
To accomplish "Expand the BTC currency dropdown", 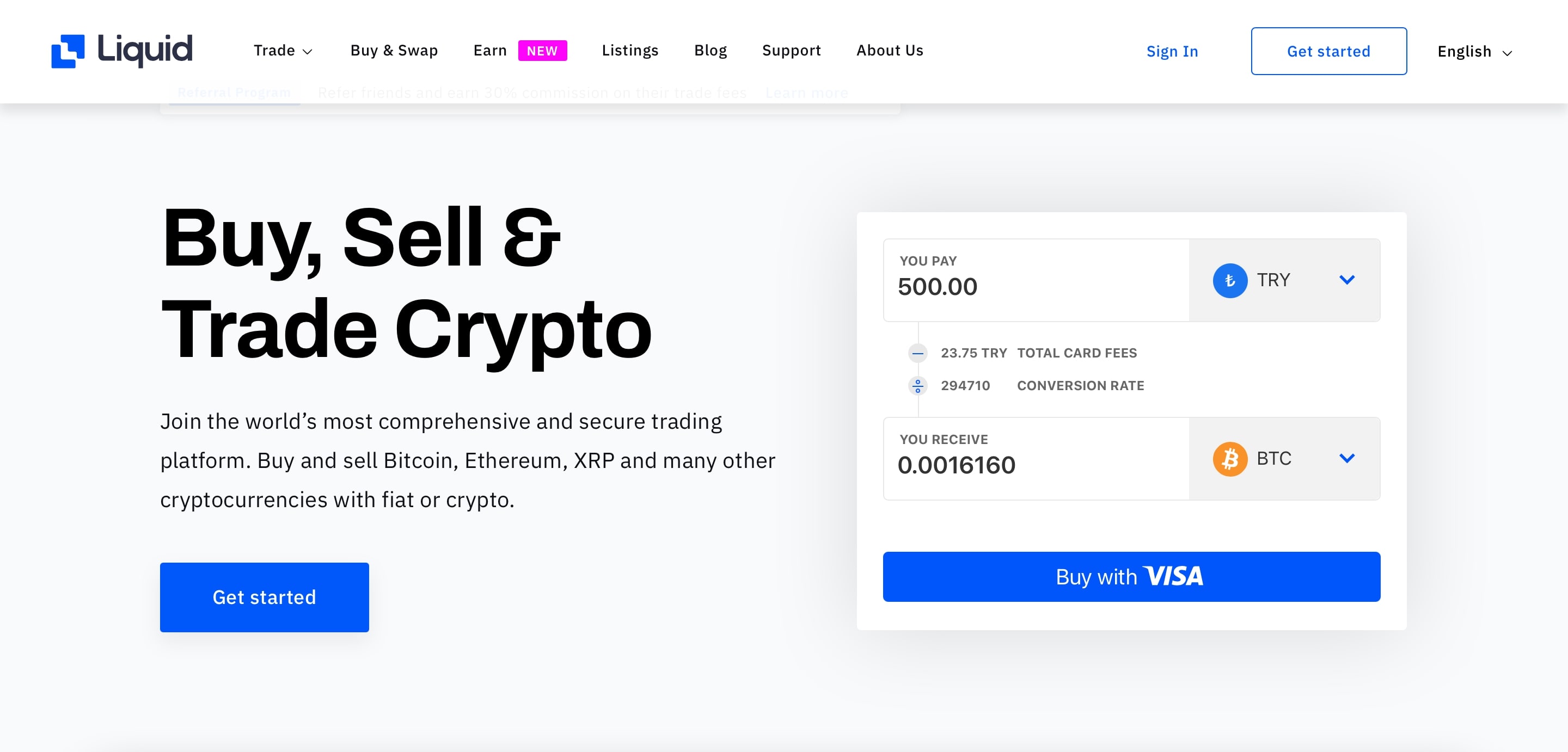I will click(1284, 459).
